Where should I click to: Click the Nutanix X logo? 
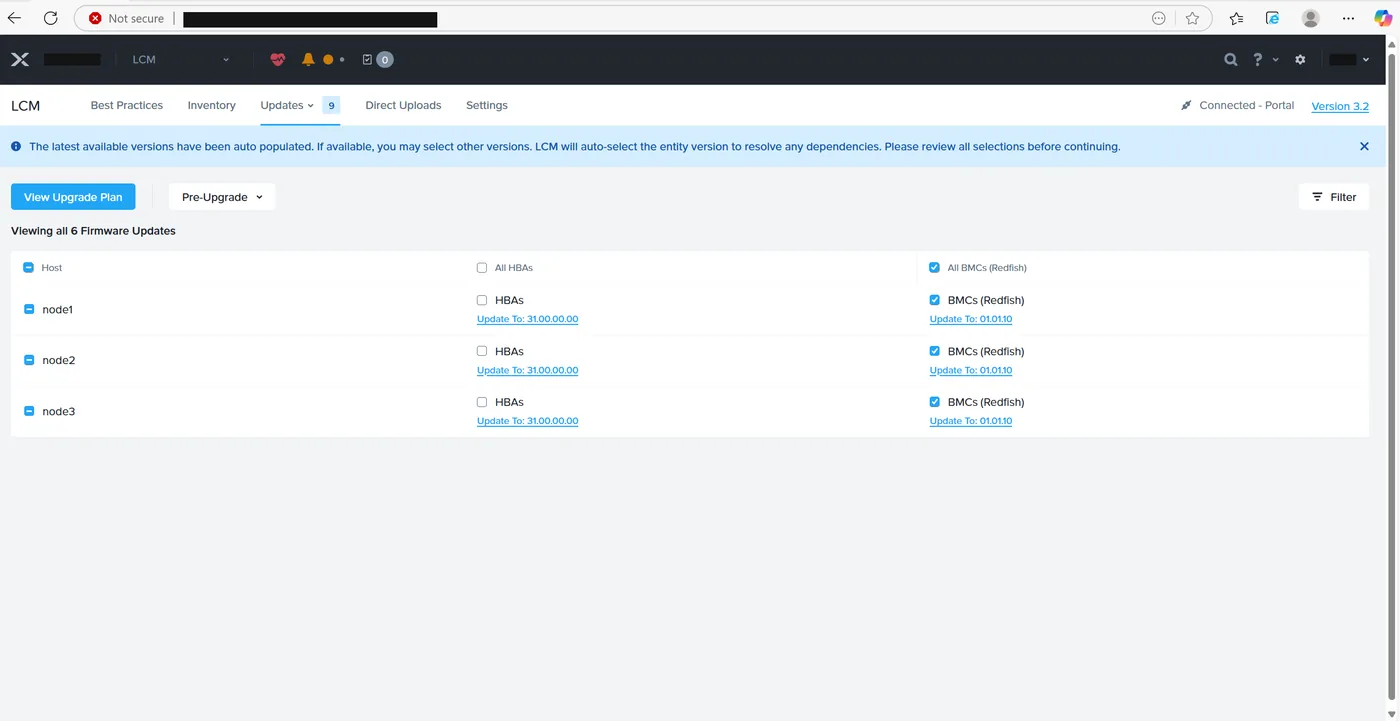pyautogui.click(x=20, y=60)
